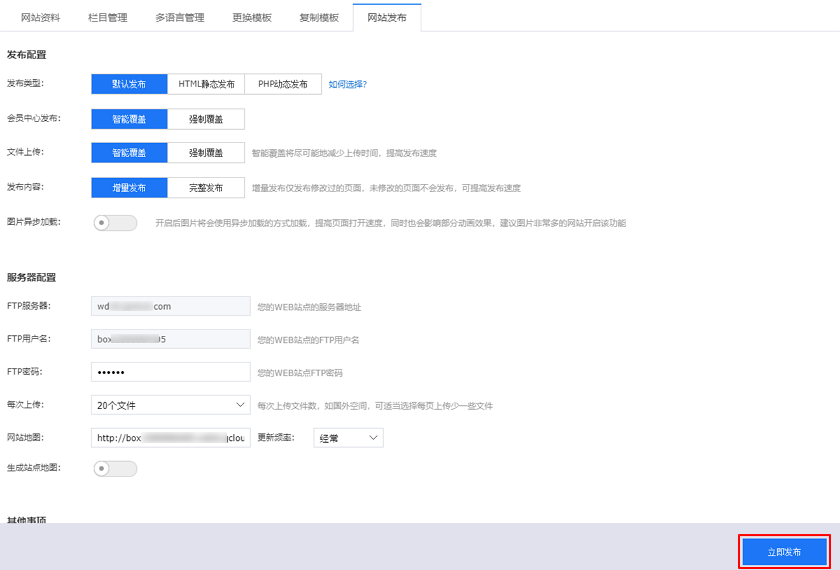
Task: Click the 立即发布 button
Action: click(x=784, y=552)
